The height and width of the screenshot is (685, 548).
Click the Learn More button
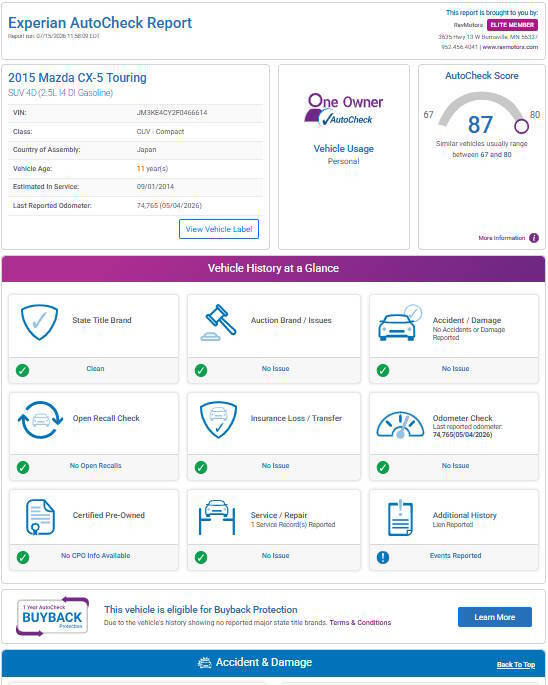(x=495, y=617)
